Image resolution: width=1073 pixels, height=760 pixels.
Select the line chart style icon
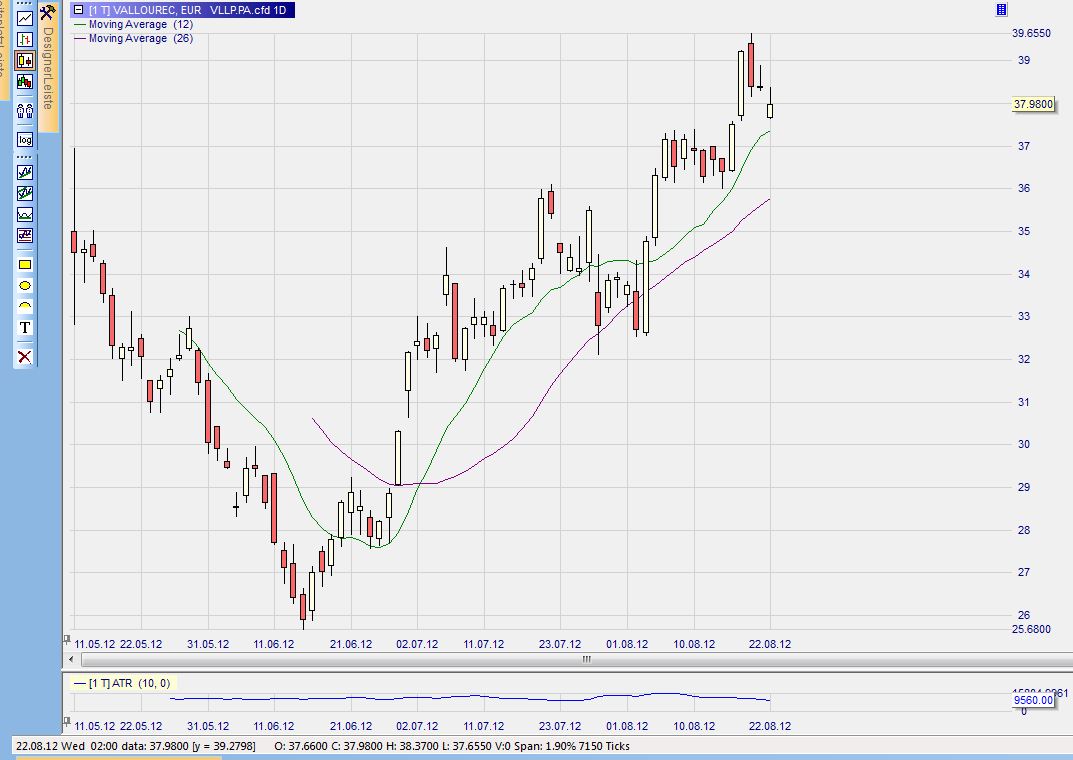[x=25, y=18]
